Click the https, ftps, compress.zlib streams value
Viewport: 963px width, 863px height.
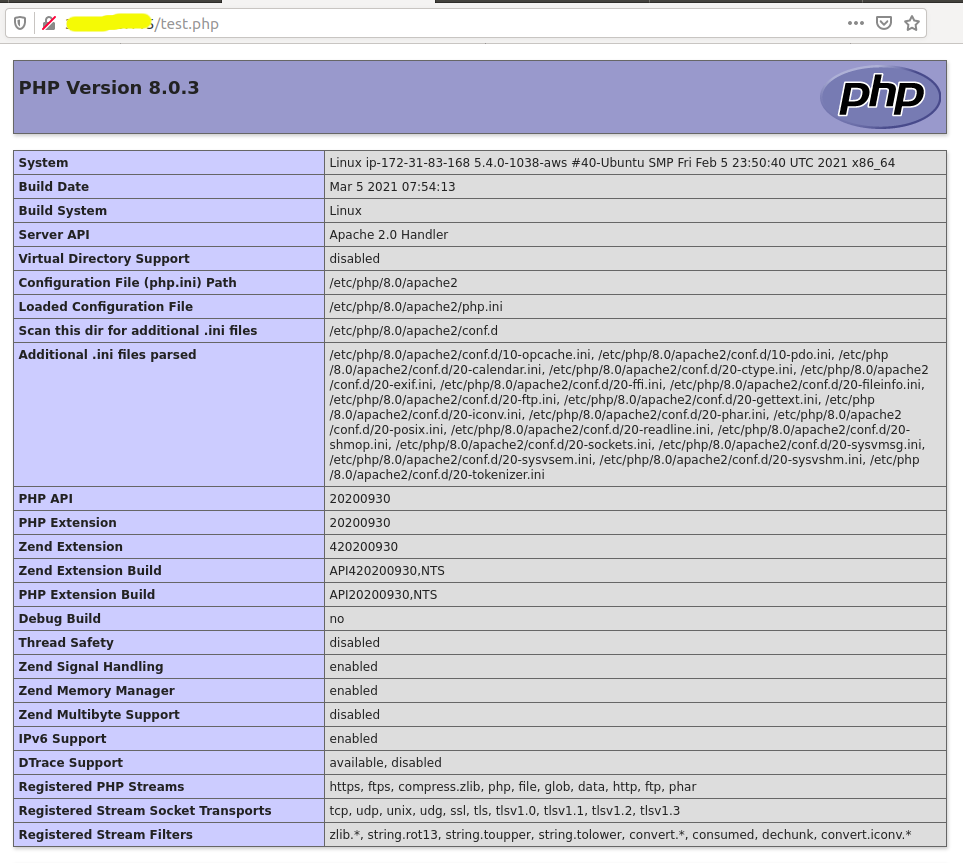[513, 786]
